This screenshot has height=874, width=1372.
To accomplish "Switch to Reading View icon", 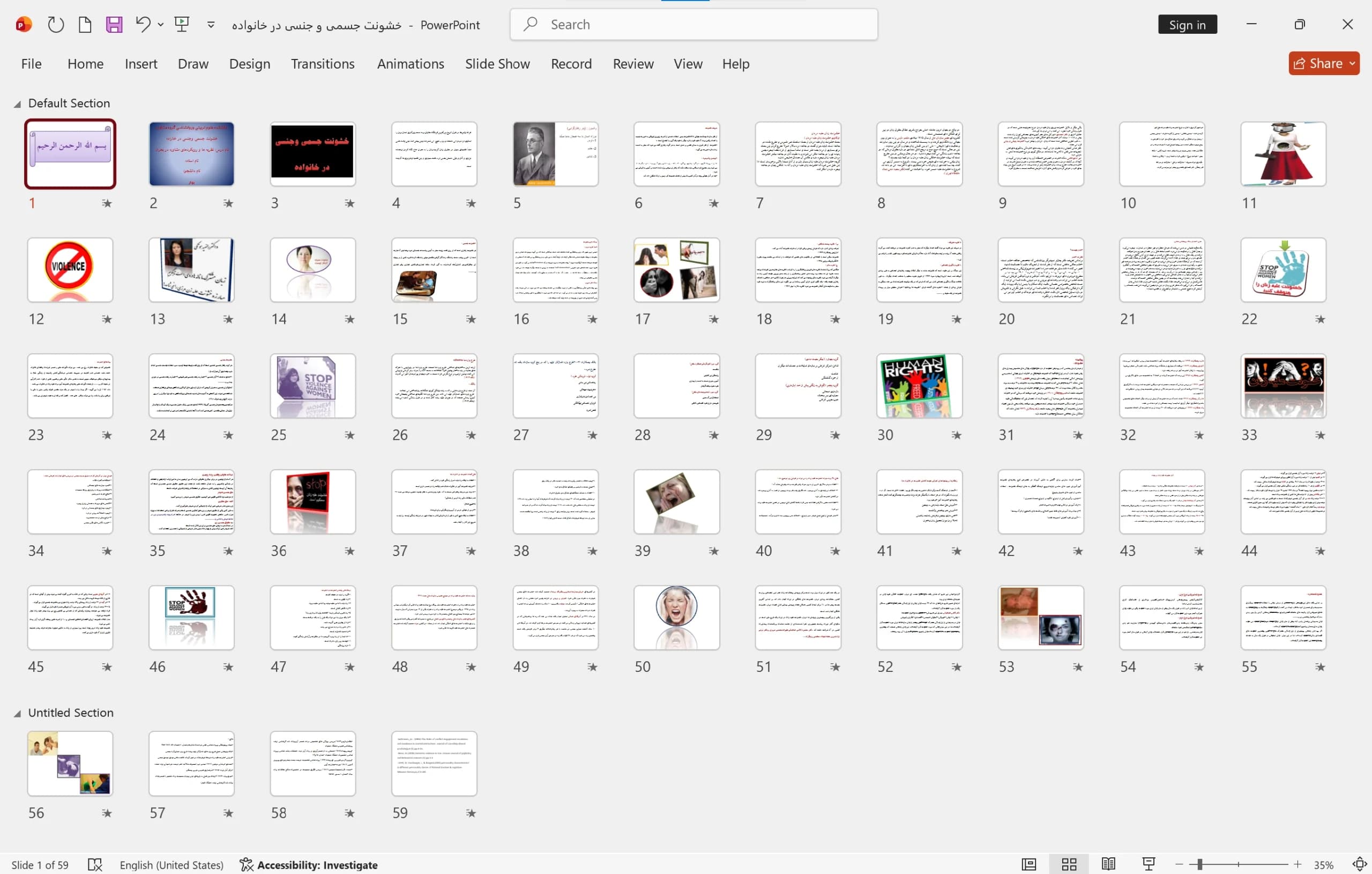I will (1108, 864).
